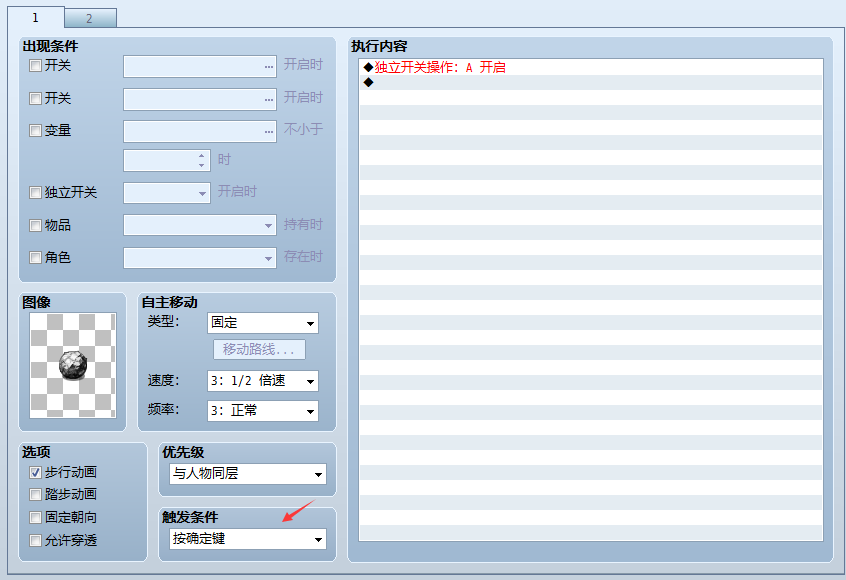This screenshot has width=846, height=580.
Task: Uncheck the 步行动画 option
Action: point(35,473)
